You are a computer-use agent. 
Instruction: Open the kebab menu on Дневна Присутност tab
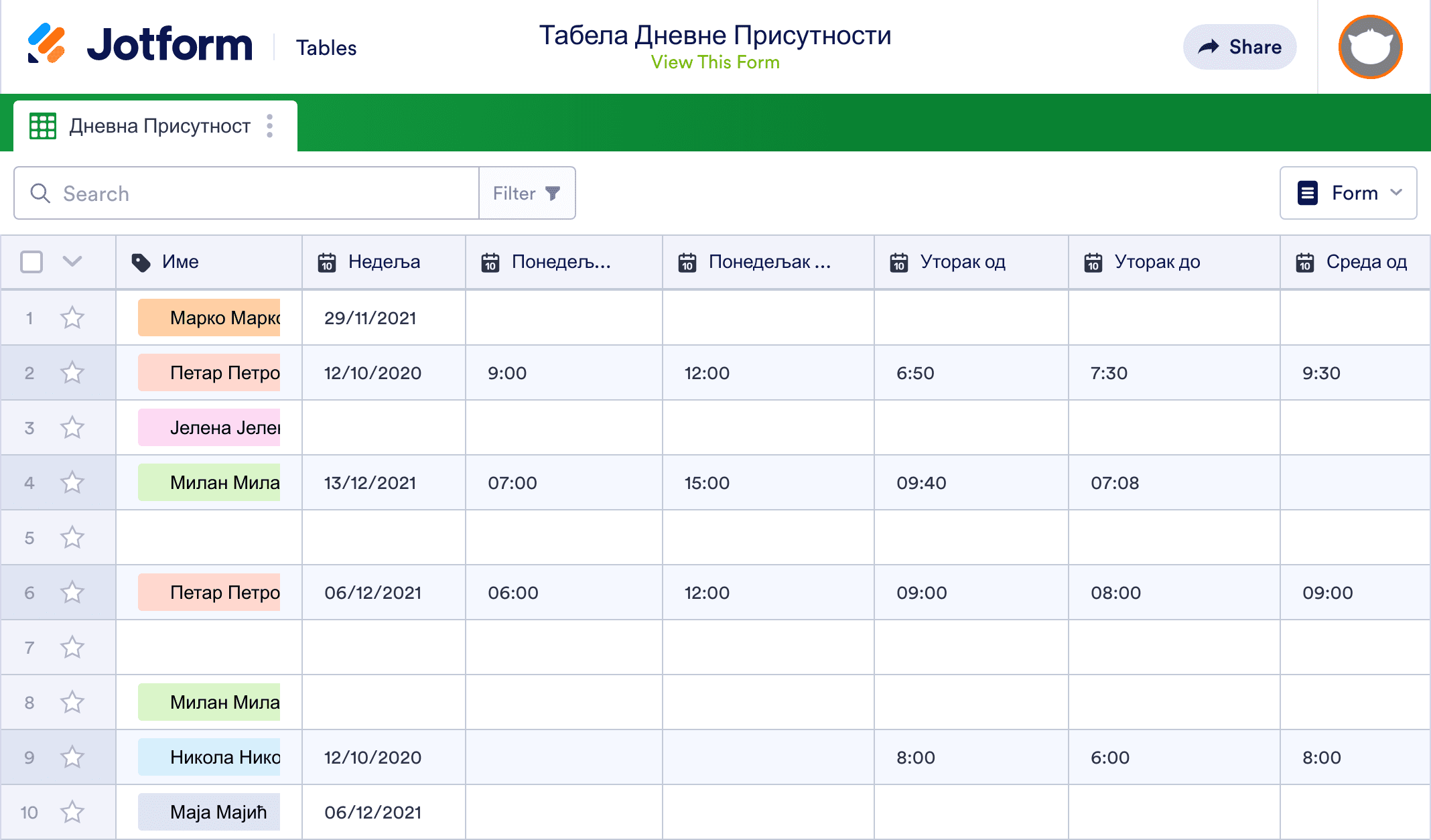coord(270,125)
